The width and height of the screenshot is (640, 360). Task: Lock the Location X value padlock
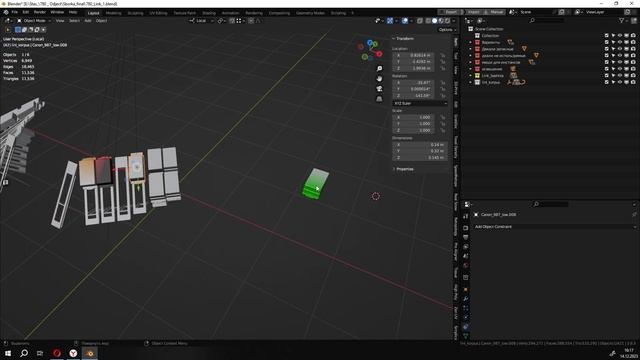[x=442, y=55]
